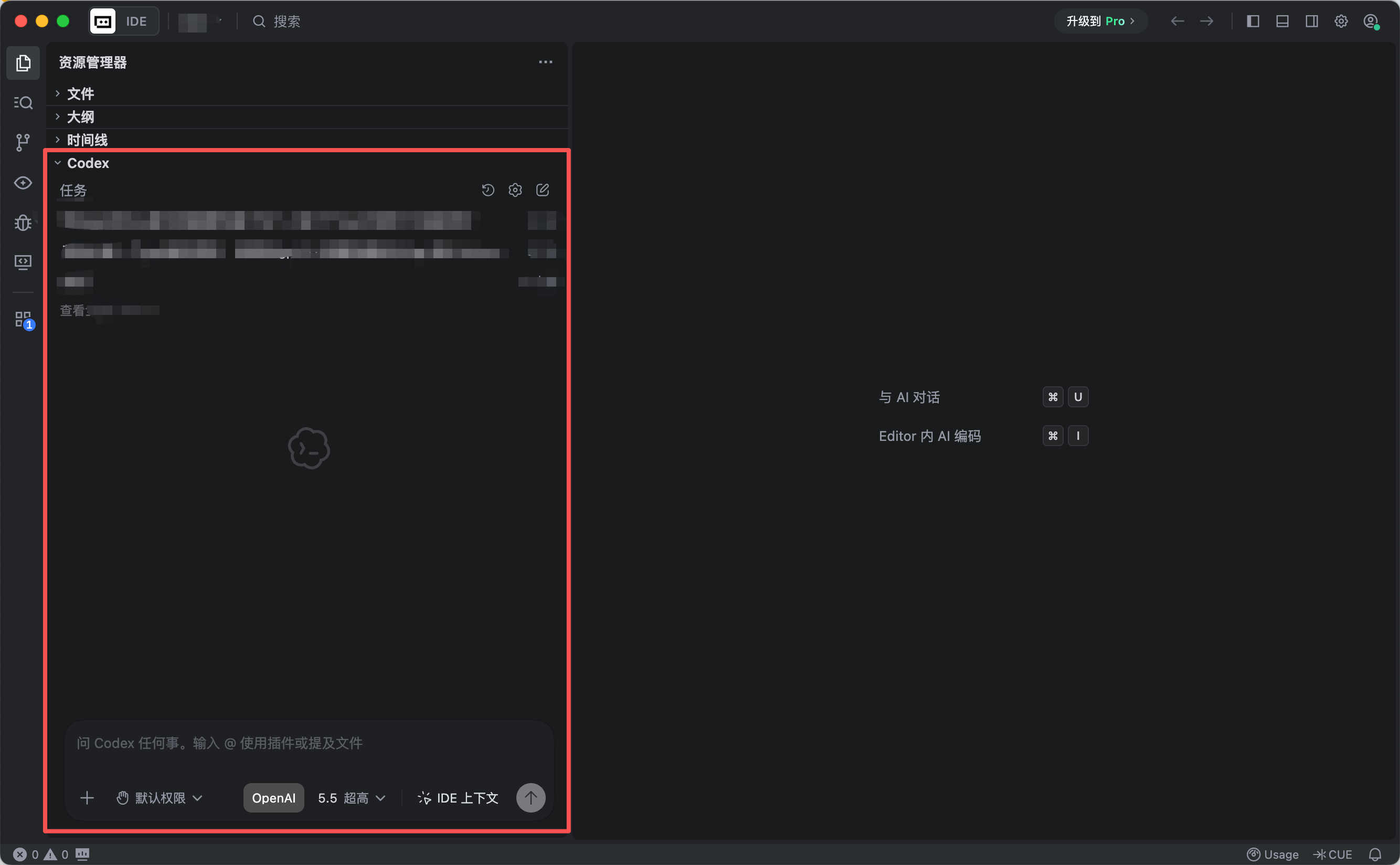Collapse the Codex section
1400x865 pixels.
[307, 163]
